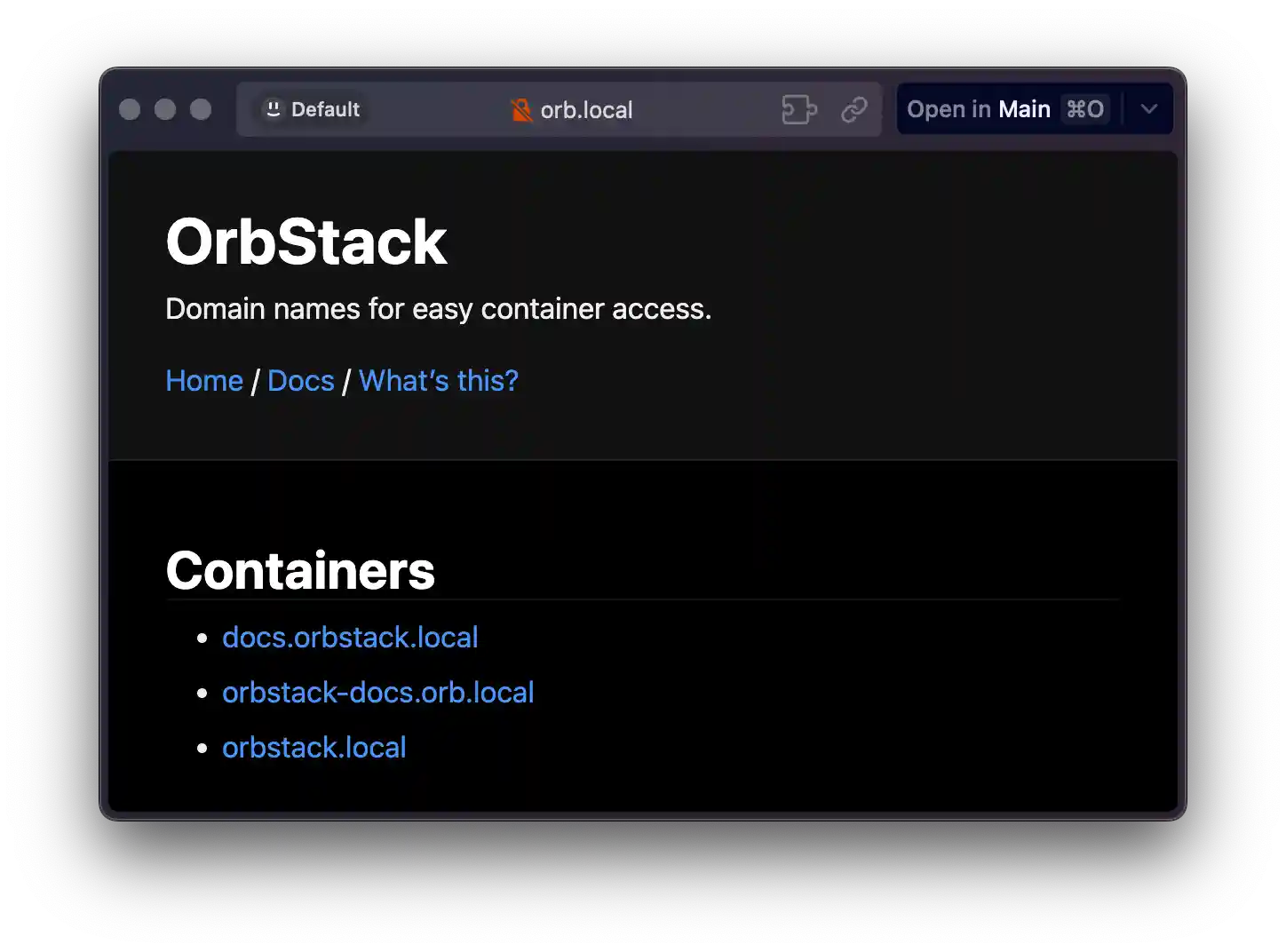This screenshot has width=1286, height=952.
Task: Click the address bar showing orb.local
Action: 586,109
